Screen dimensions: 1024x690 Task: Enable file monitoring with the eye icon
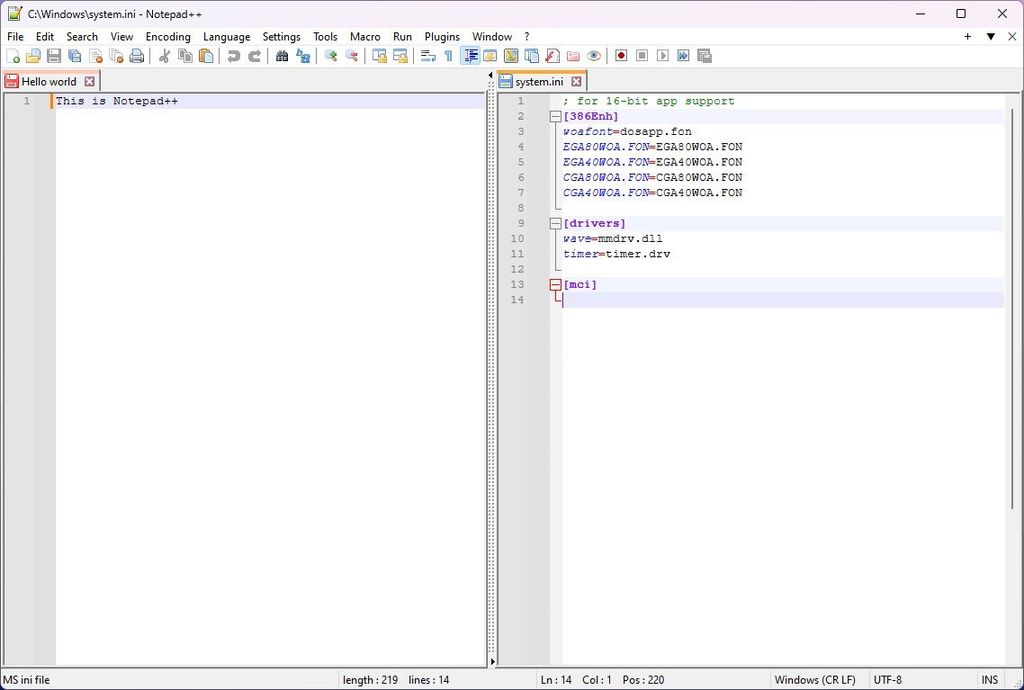[x=594, y=56]
